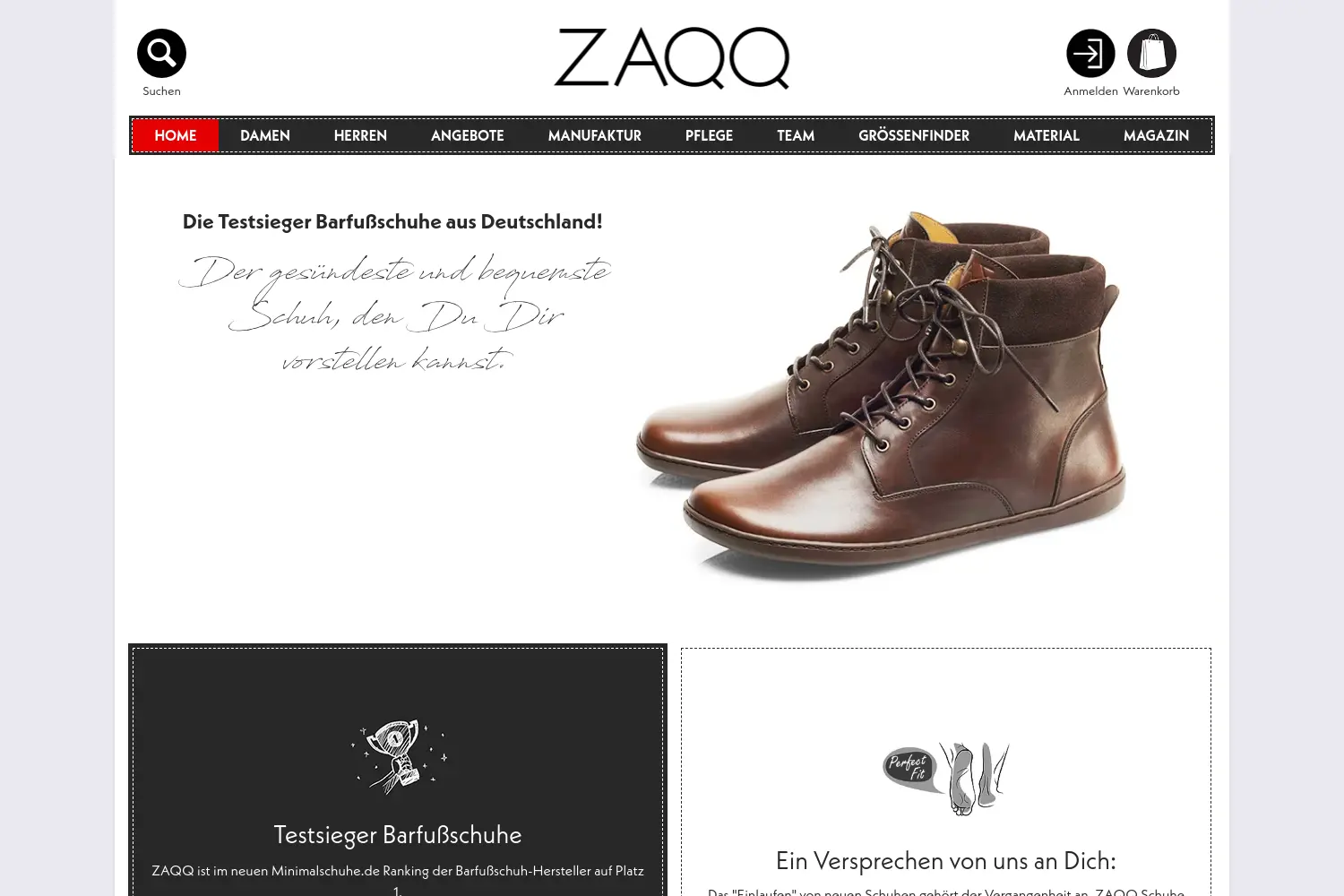This screenshot has width=1344, height=896.
Task: Go to the ANGEBOTE page
Action: [468, 135]
